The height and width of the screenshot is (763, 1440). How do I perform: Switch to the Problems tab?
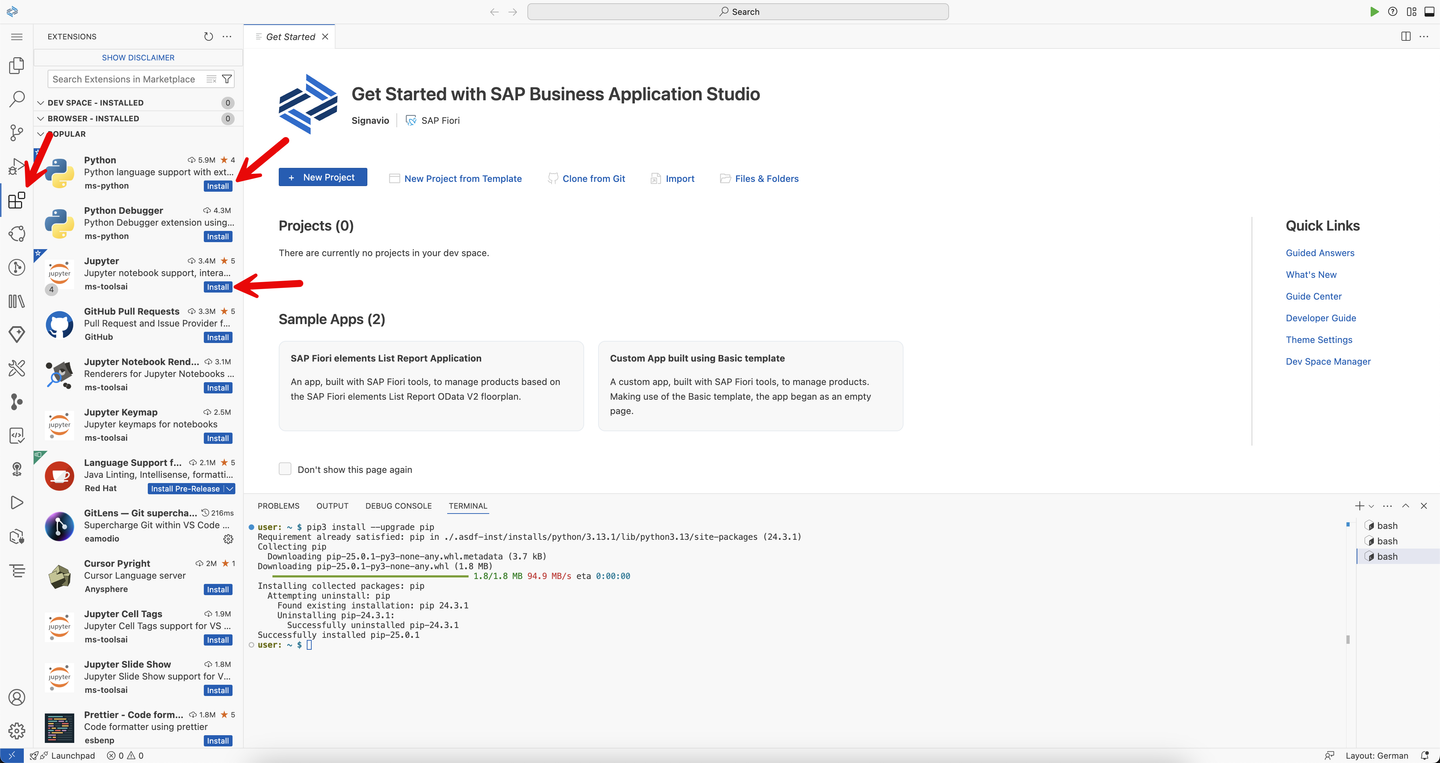click(x=278, y=506)
